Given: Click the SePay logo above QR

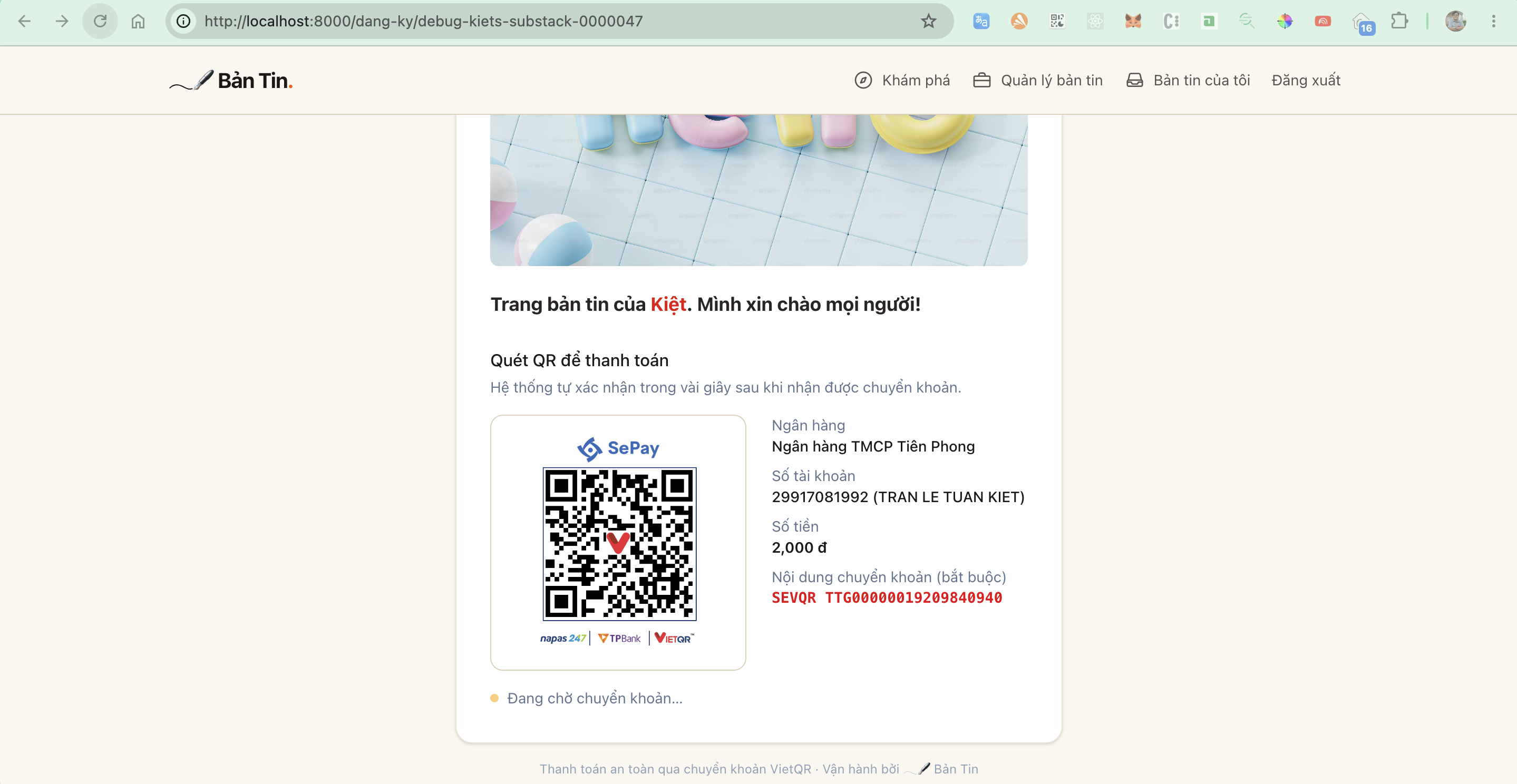Looking at the screenshot, I should point(618,448).
